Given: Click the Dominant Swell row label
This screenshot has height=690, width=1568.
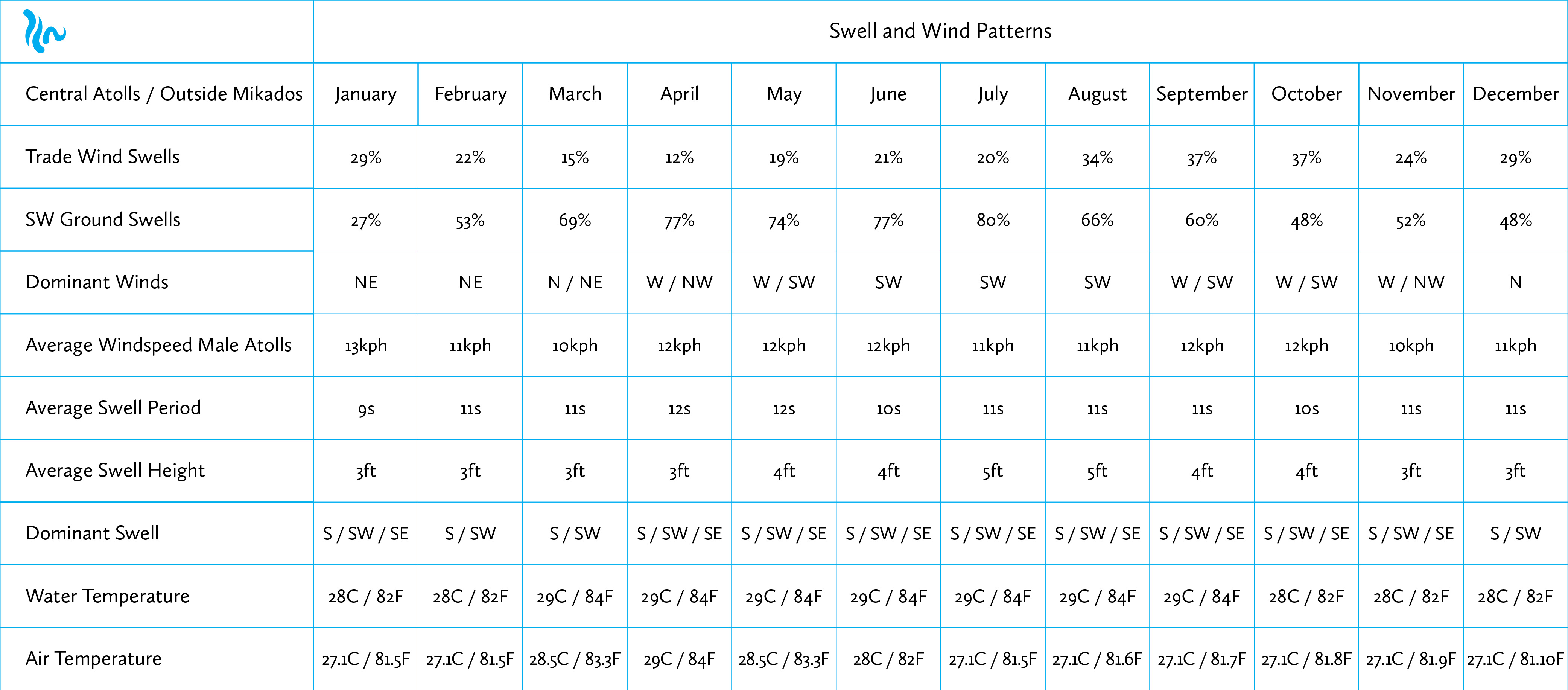Looking at the screenshot, I should (x=92, y=533).
